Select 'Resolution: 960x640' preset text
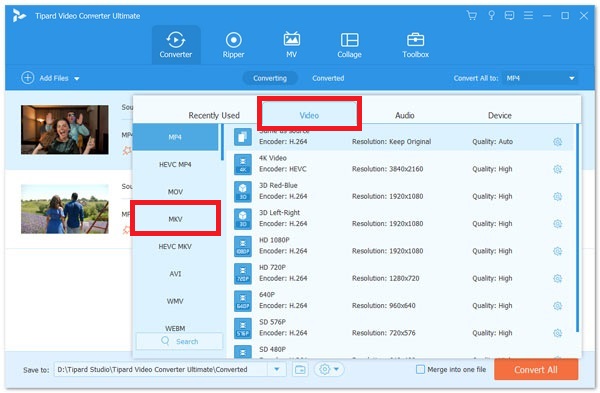The image size is (600, 393). pyautogui.click(x=384, y=306)
